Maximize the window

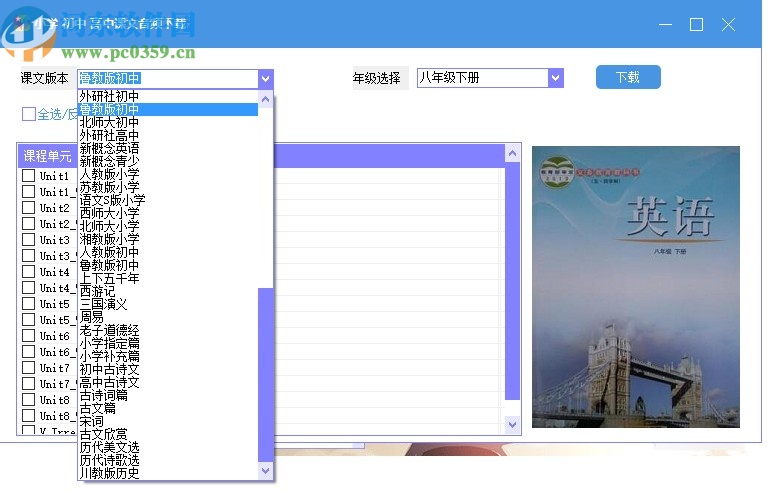pyautogui.click(x=697, y=24)
